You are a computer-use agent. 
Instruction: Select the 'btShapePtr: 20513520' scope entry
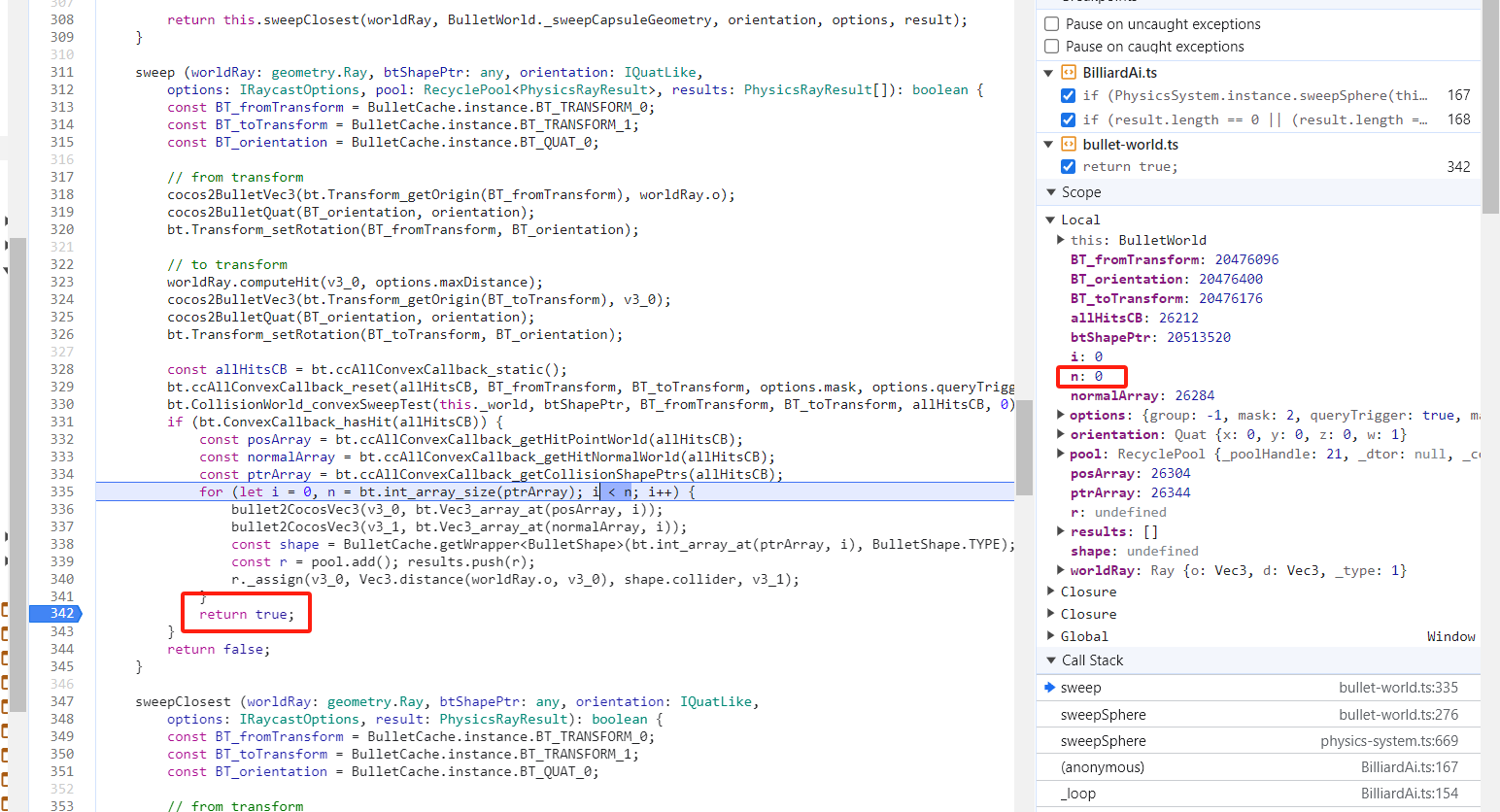pos(1150,337)
